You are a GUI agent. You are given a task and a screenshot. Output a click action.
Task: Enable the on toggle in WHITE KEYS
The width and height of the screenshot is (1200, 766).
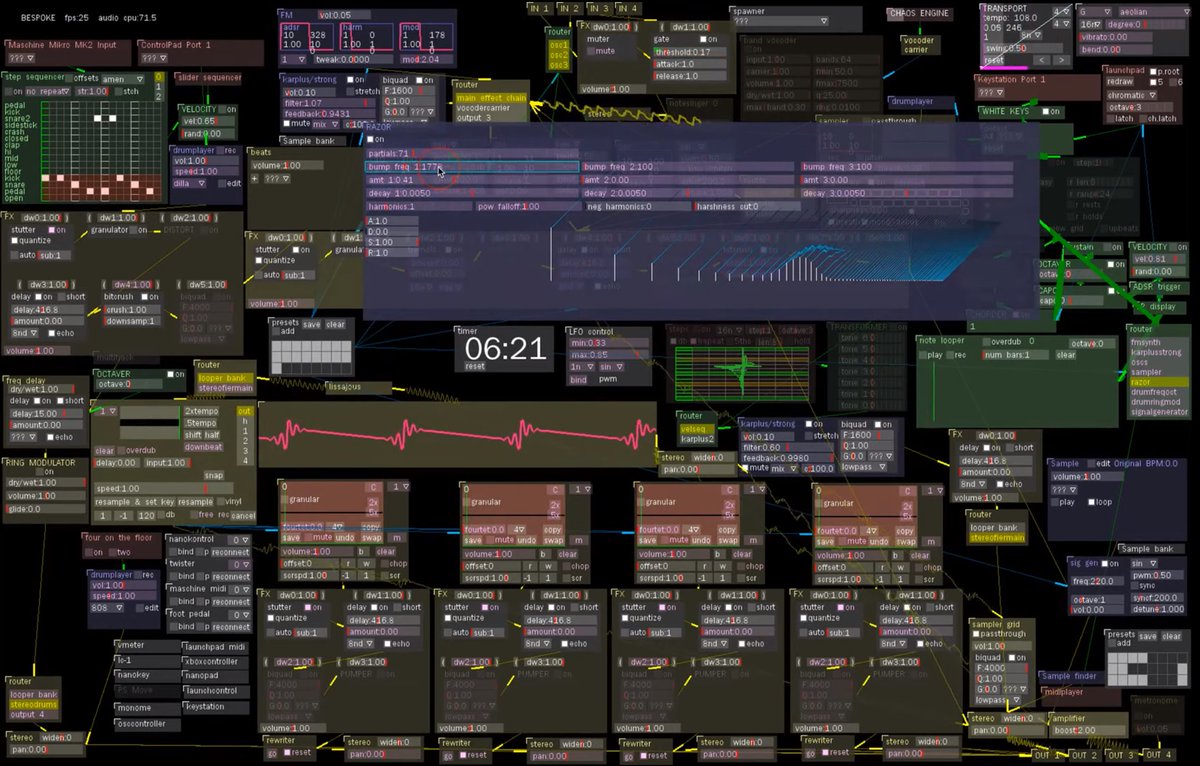click(x=1046, y=111)
